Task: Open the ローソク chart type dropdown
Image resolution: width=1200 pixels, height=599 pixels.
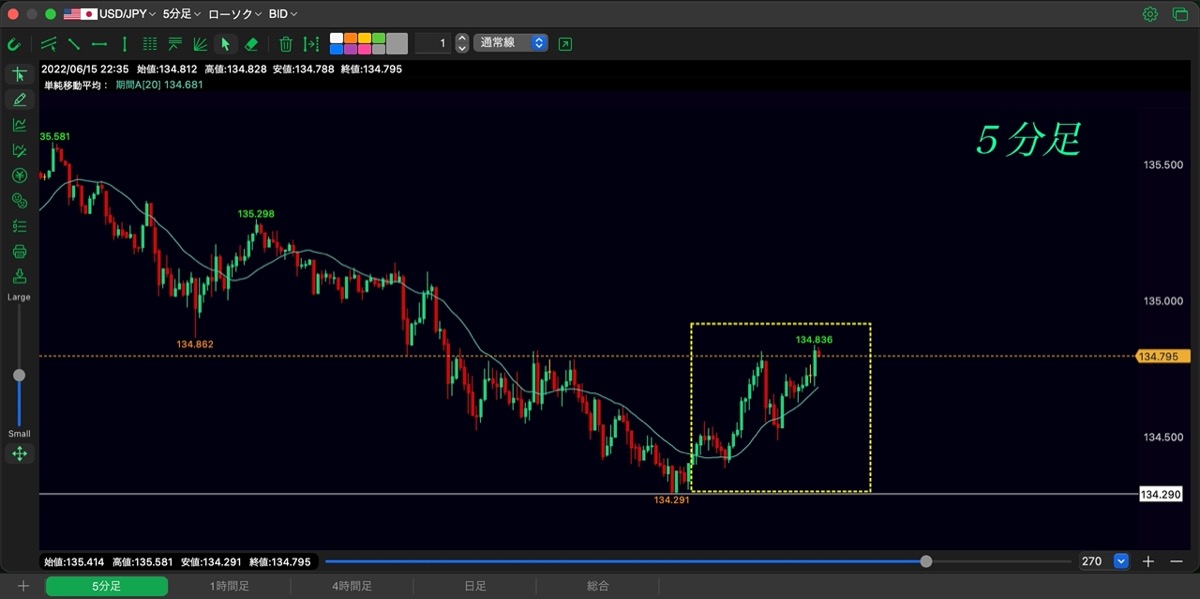Action: point(235,14)
